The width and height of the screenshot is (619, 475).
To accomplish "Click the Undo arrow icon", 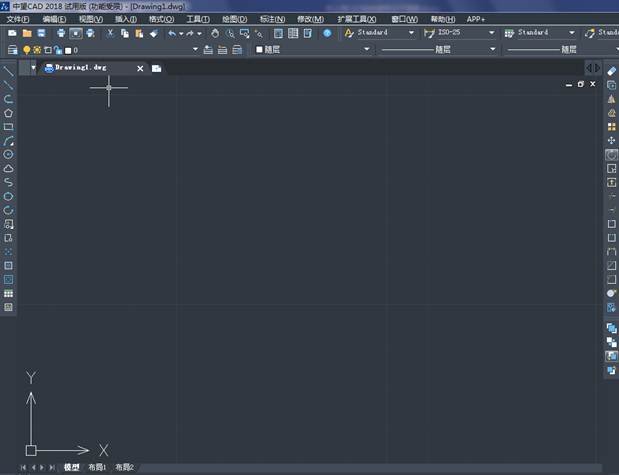I will coord(172,33).
